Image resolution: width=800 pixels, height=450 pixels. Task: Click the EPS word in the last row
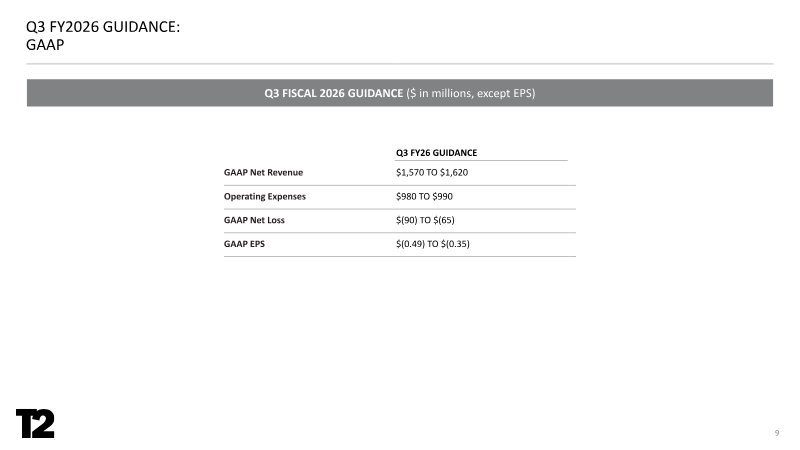pyautogui.click(x=257, y=244)
